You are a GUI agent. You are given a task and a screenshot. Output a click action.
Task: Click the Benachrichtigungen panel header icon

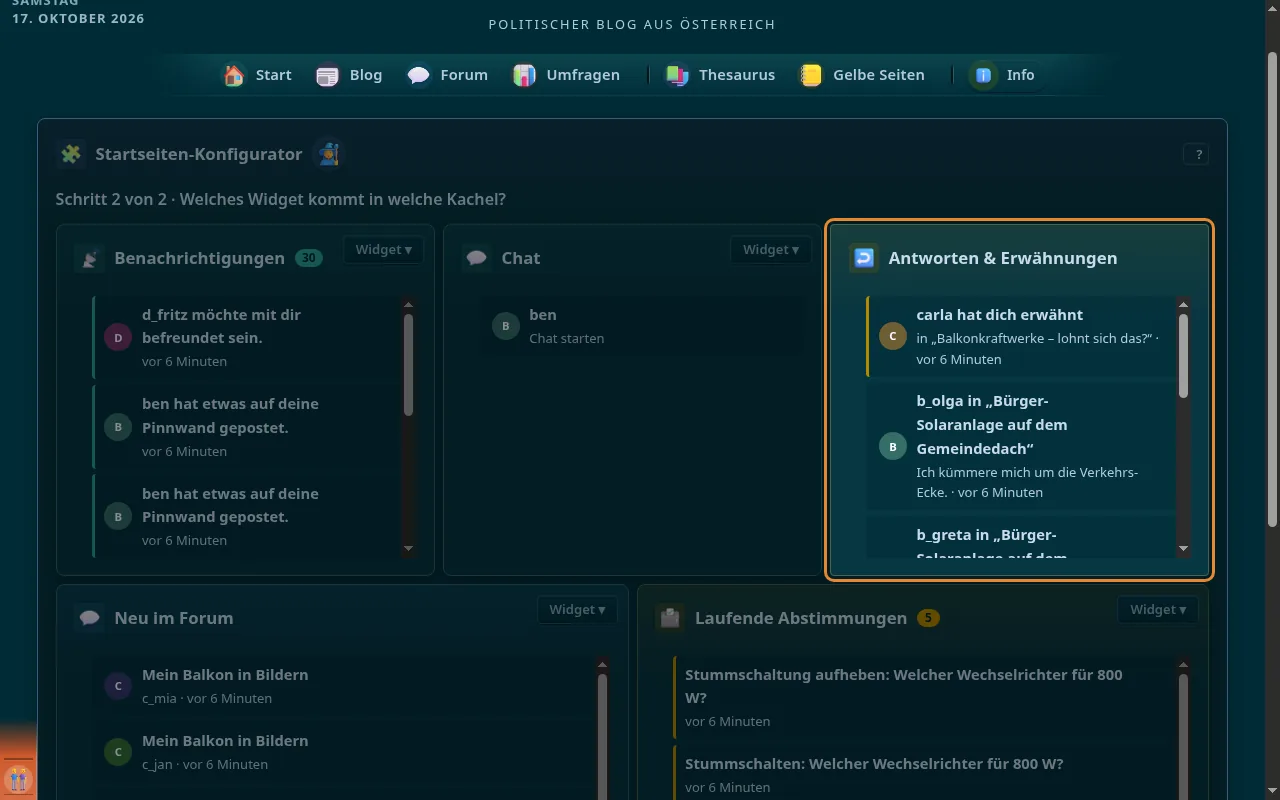90,258
